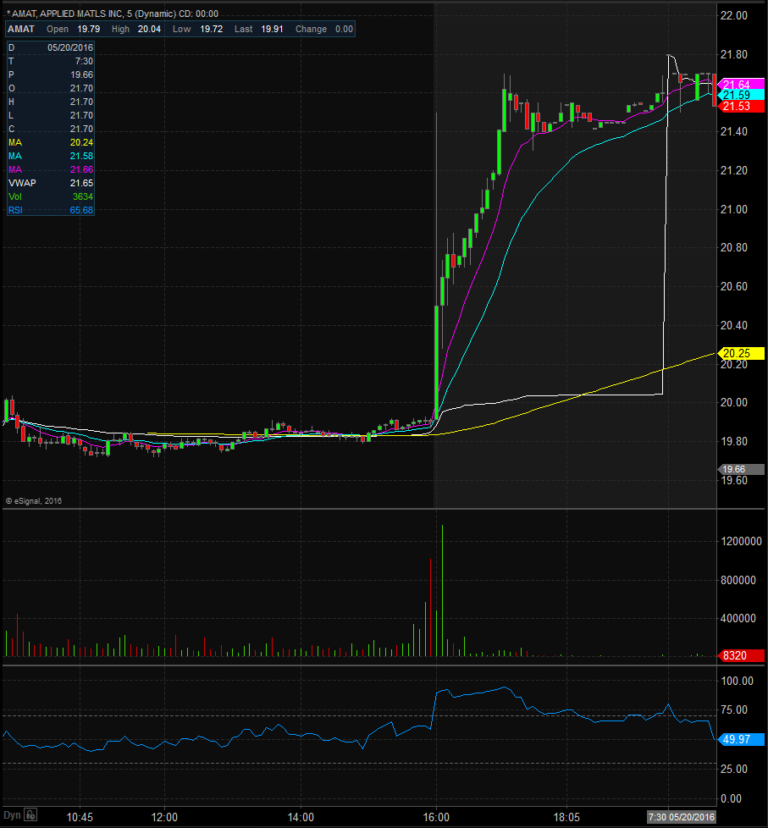Select the magenta 21.64 price tag
The height and width of the screenshot is (828, 768).
click(x=737, y=84)
